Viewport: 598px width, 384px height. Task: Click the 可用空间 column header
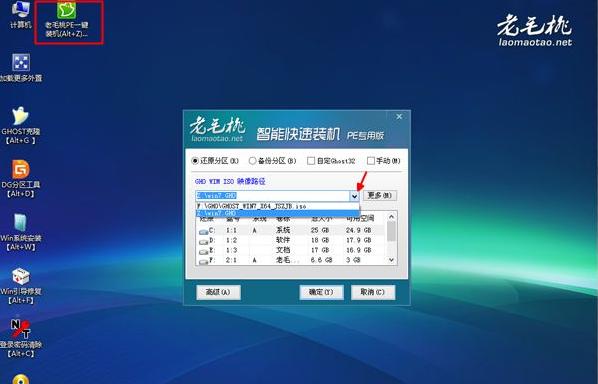(x=360, y=219)
